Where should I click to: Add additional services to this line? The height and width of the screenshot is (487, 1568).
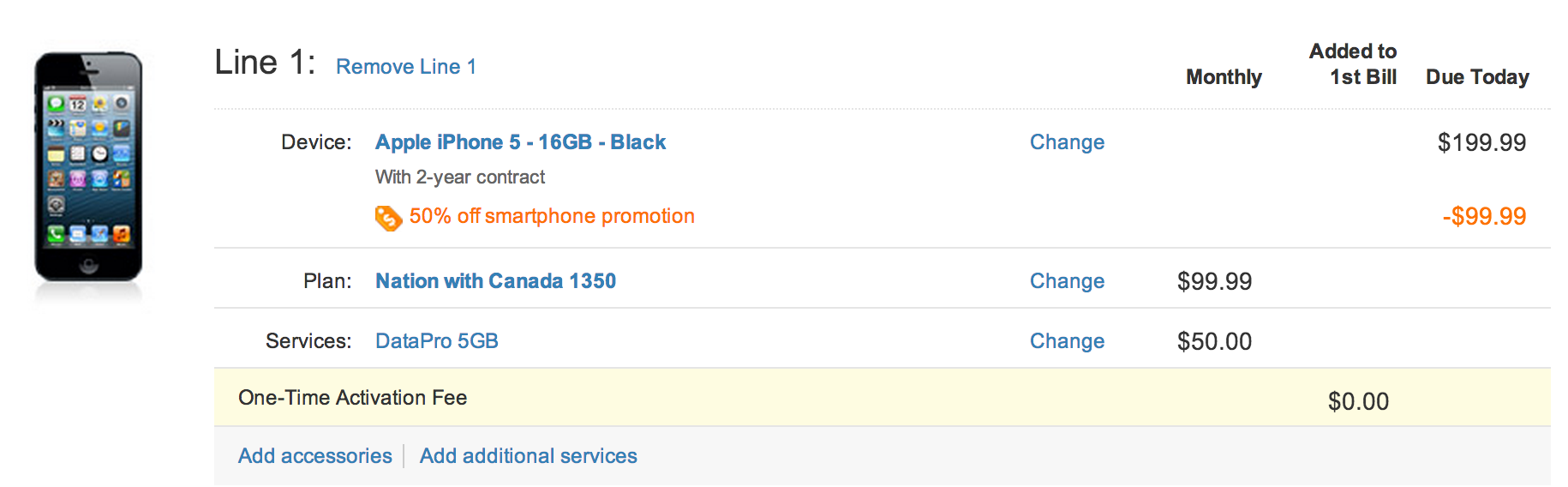(x=528, y=456)
